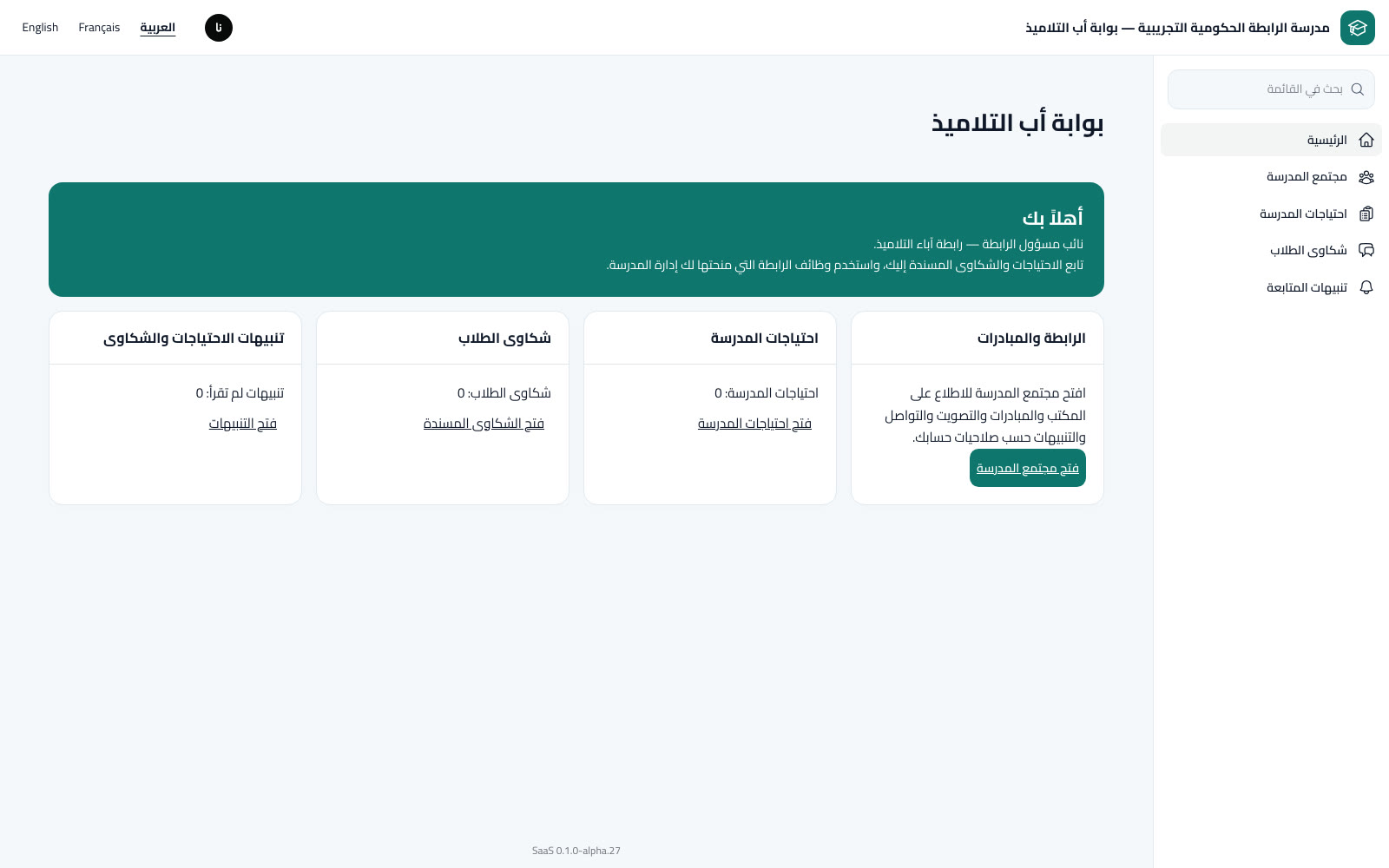The width and height of the screenshot is (1389, 868).
Task: Click the bell icon beside تنبيهات المتابعة
Action: (x=1366, y=287)
